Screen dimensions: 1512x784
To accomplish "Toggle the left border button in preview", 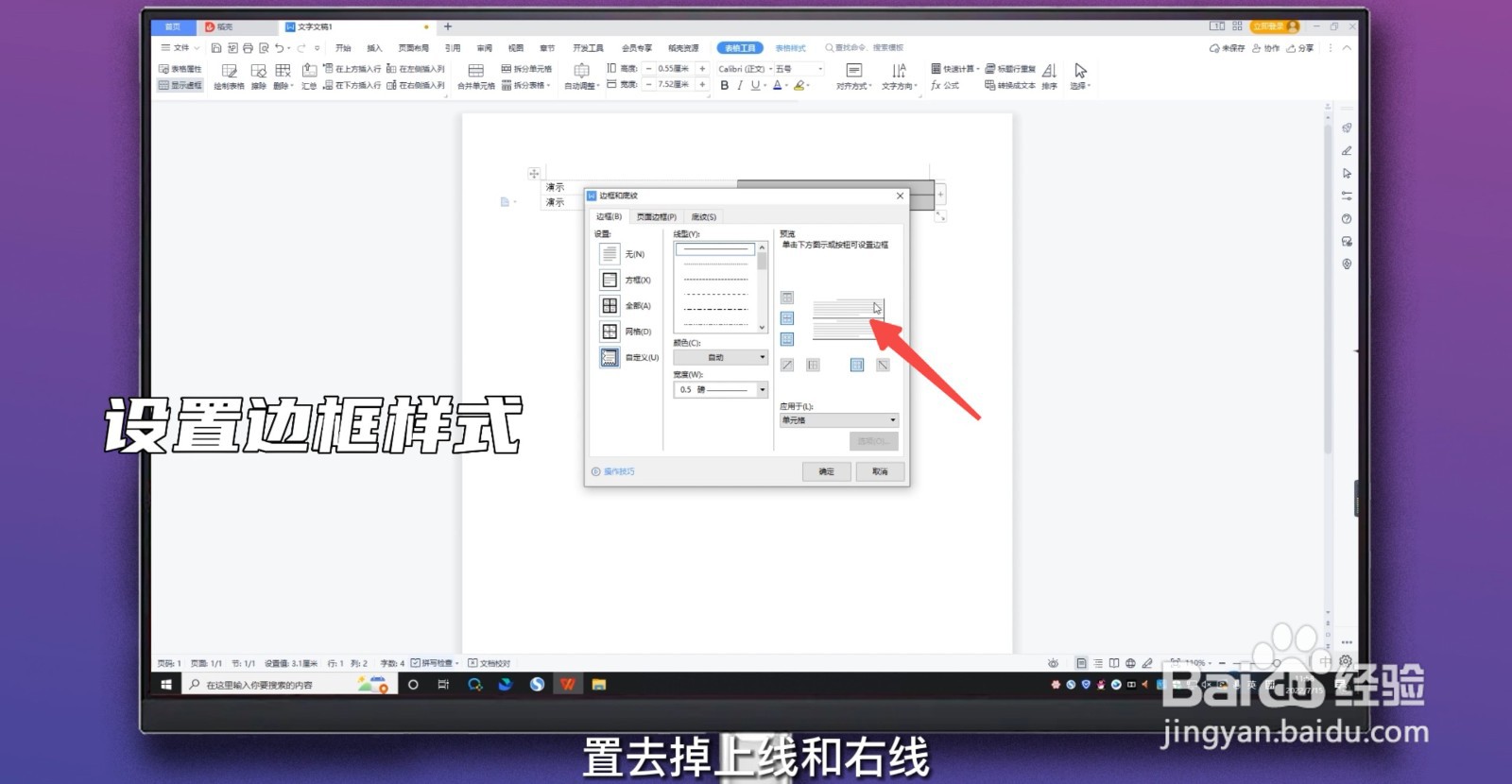I will click(813, 366).
